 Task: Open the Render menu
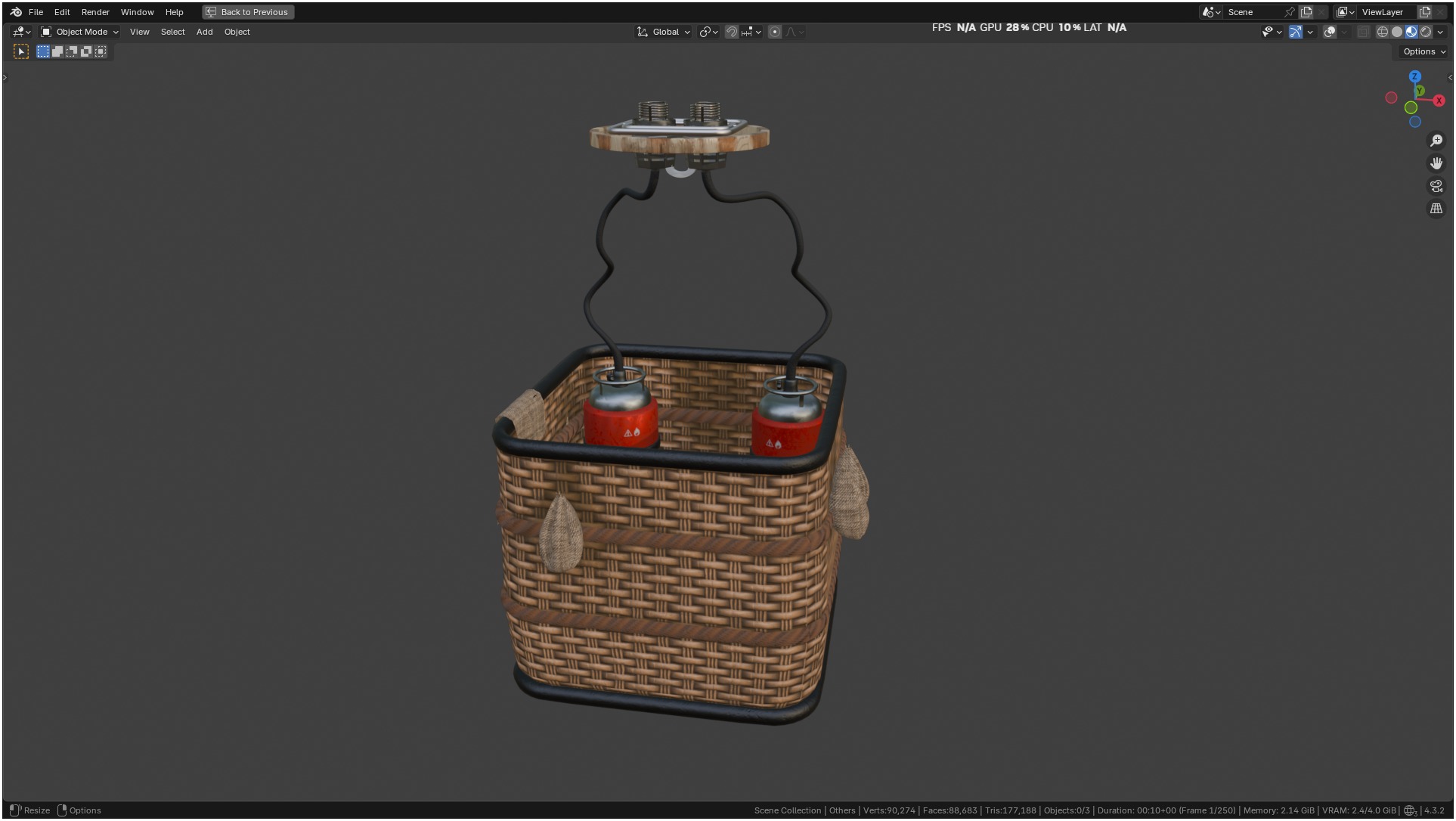[x=95, y=12]
